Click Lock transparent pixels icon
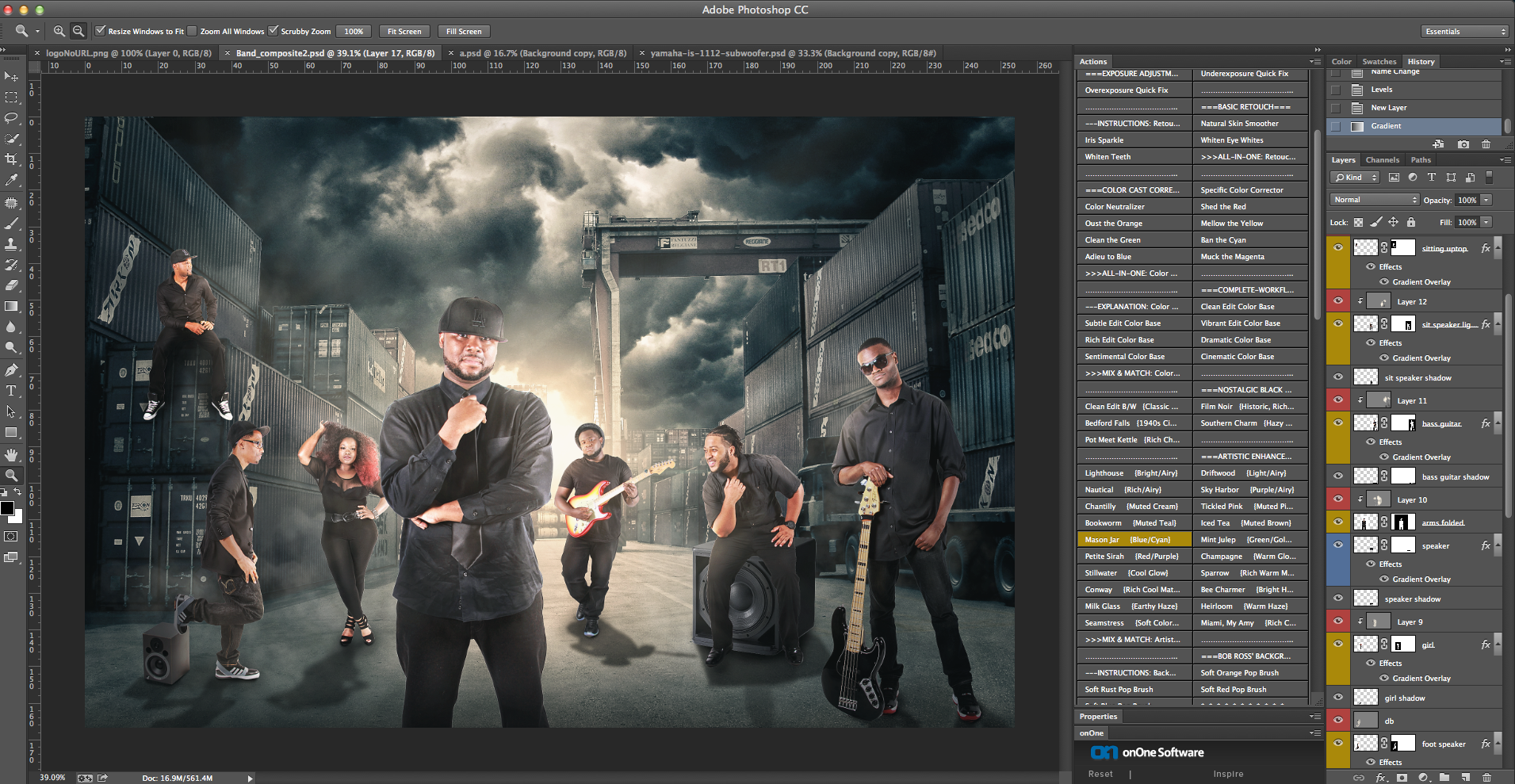Image resolution: width=1515 pixels, height=784 pixels. click(x=1359, y=222)
